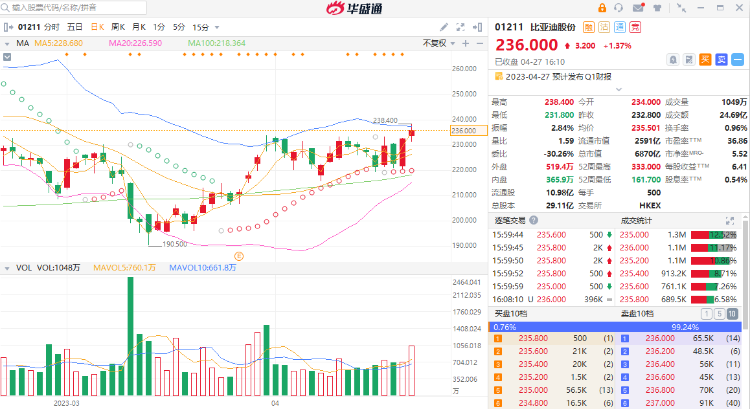Click the shrink window arrows icon
This screenshot has height=409, width=750.
click(x=682, y=8)
